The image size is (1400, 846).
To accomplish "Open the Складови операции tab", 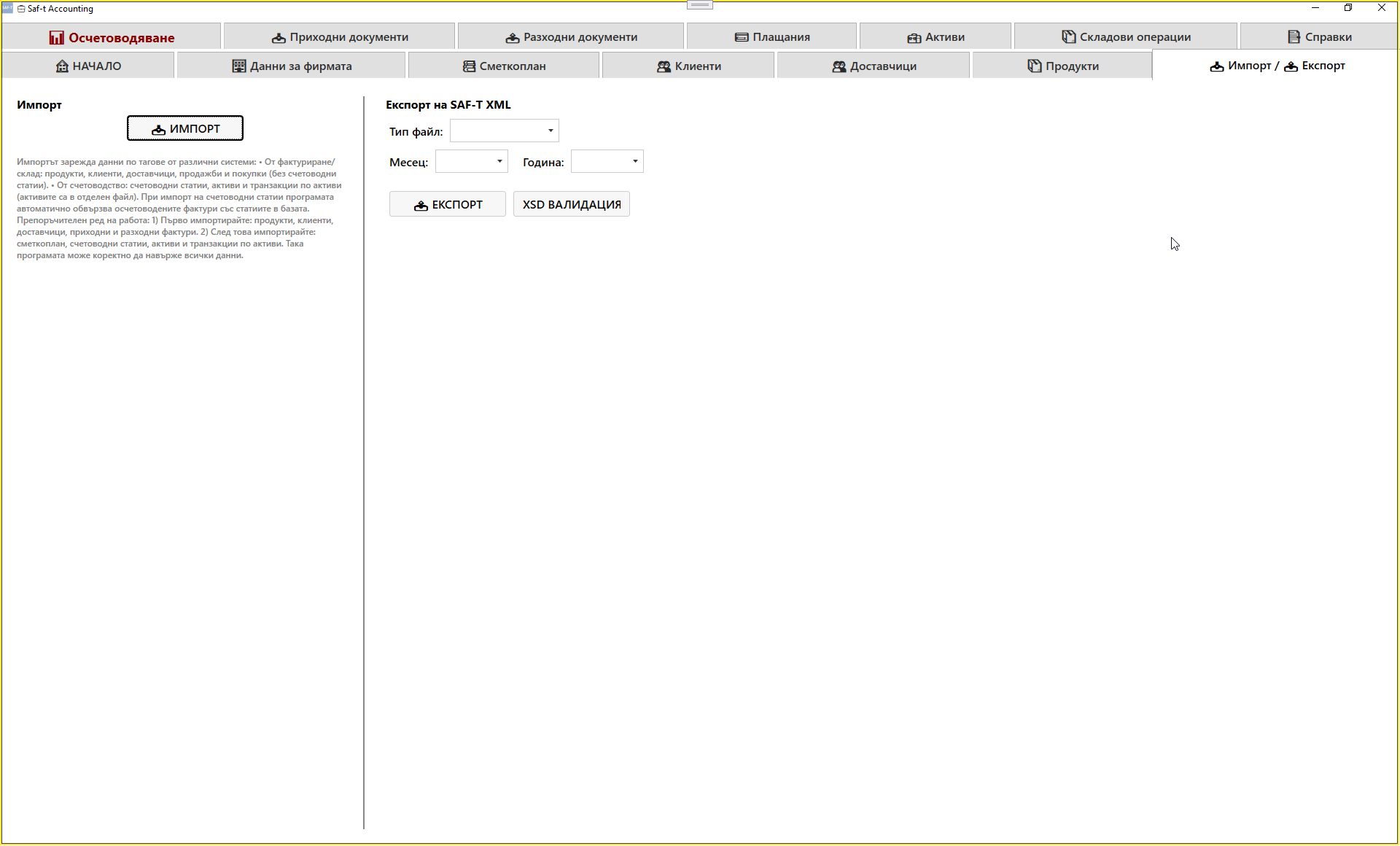I will tap(1126, 36).
